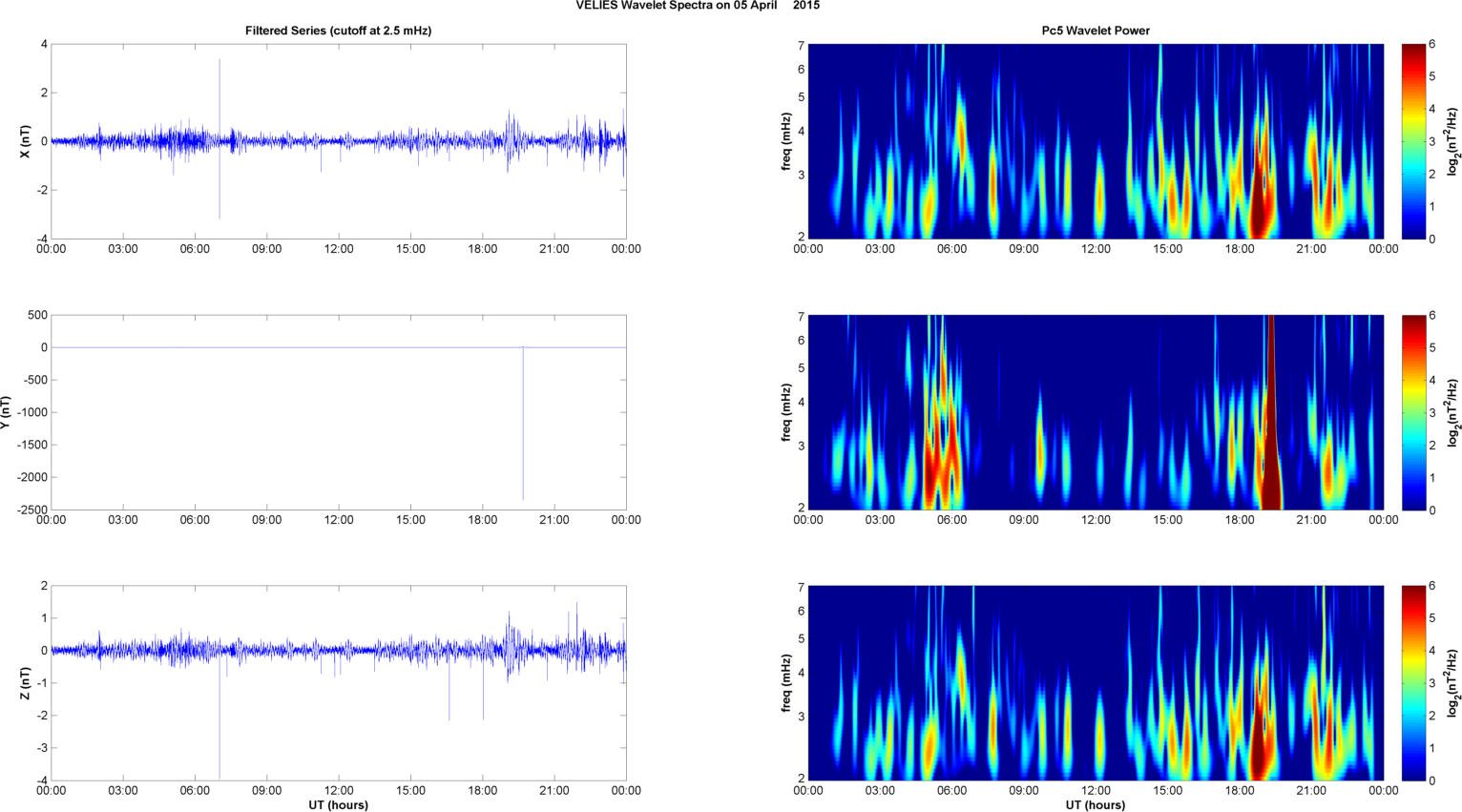Click the colorbar beside the top spectrogram

tap(1413, 141)
